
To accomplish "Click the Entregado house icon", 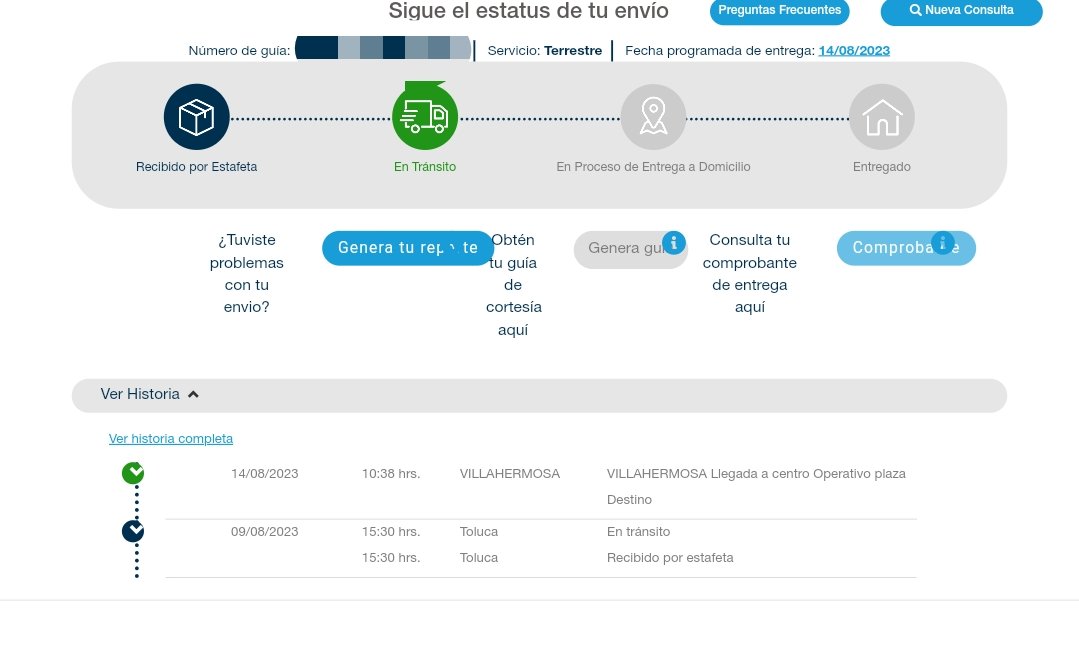I will [882, 117].
